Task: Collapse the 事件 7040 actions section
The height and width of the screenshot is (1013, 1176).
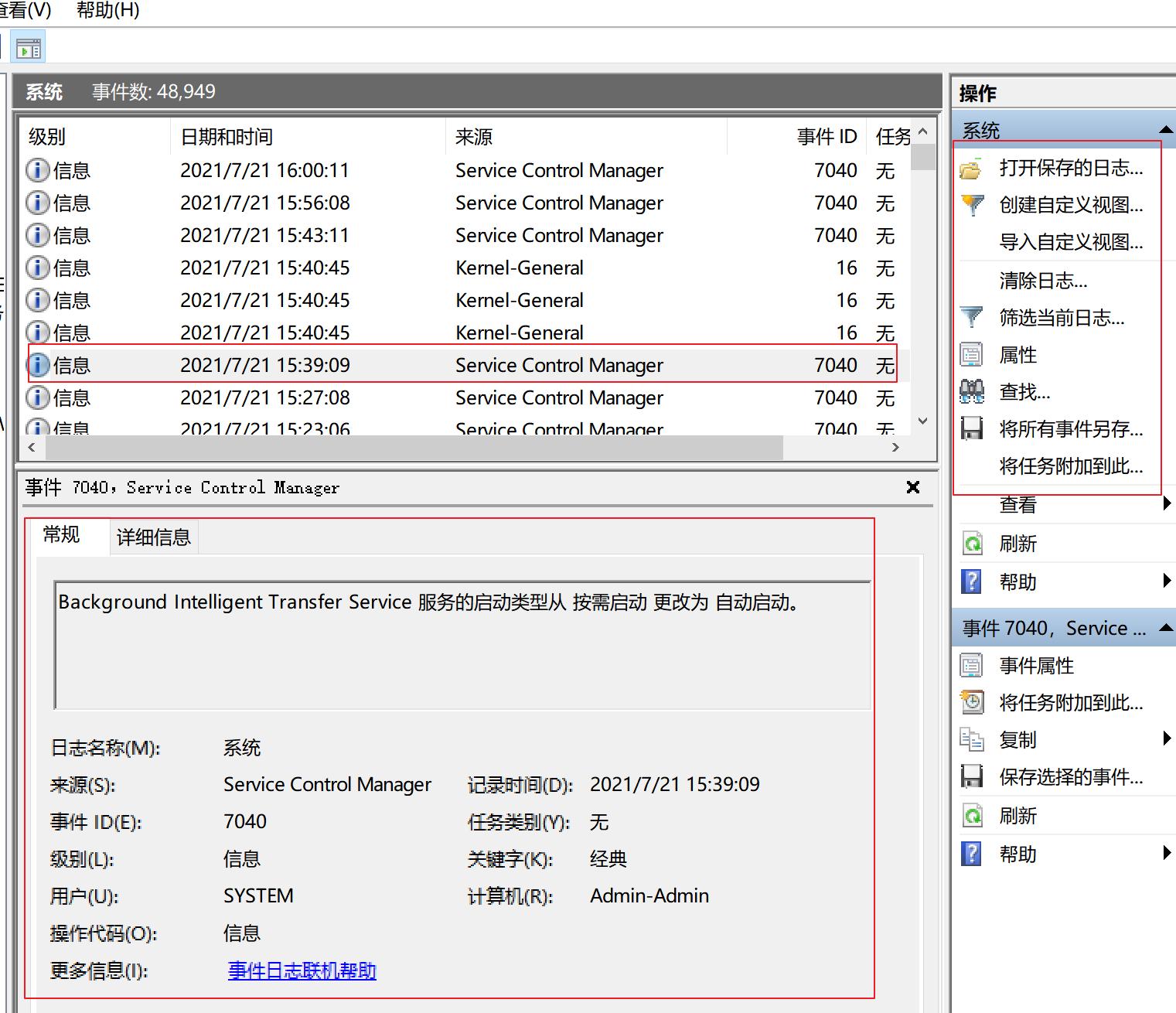Action: click(x=1166, y=628)
